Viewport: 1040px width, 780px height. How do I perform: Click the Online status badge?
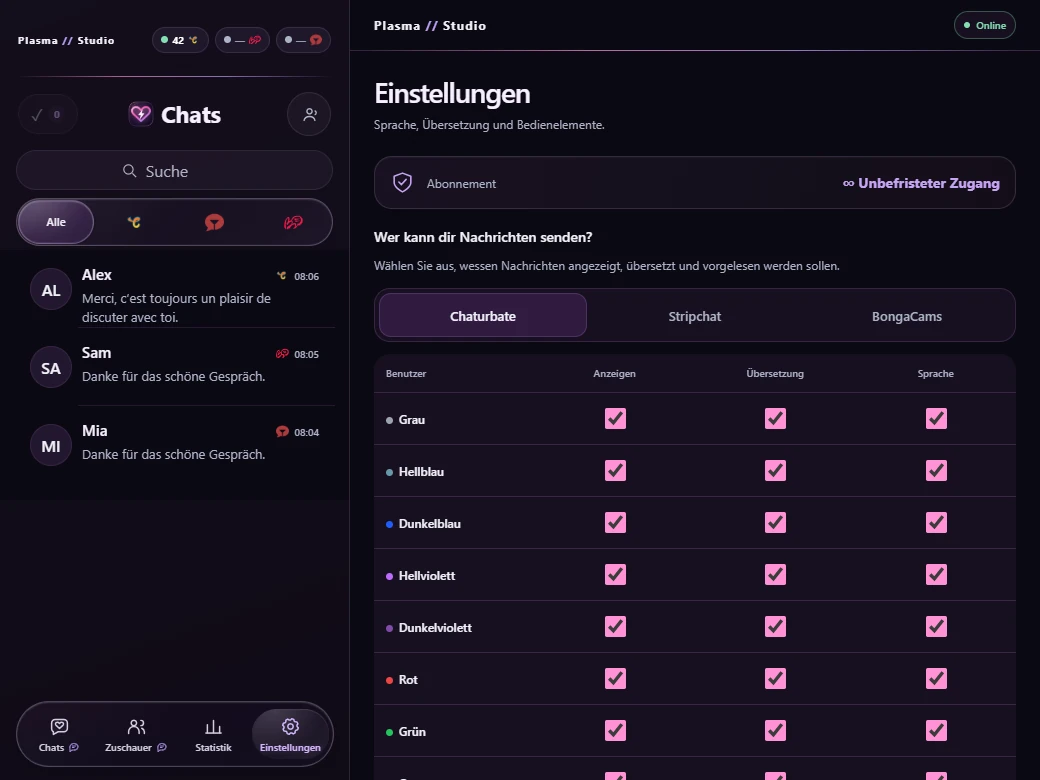984,25
